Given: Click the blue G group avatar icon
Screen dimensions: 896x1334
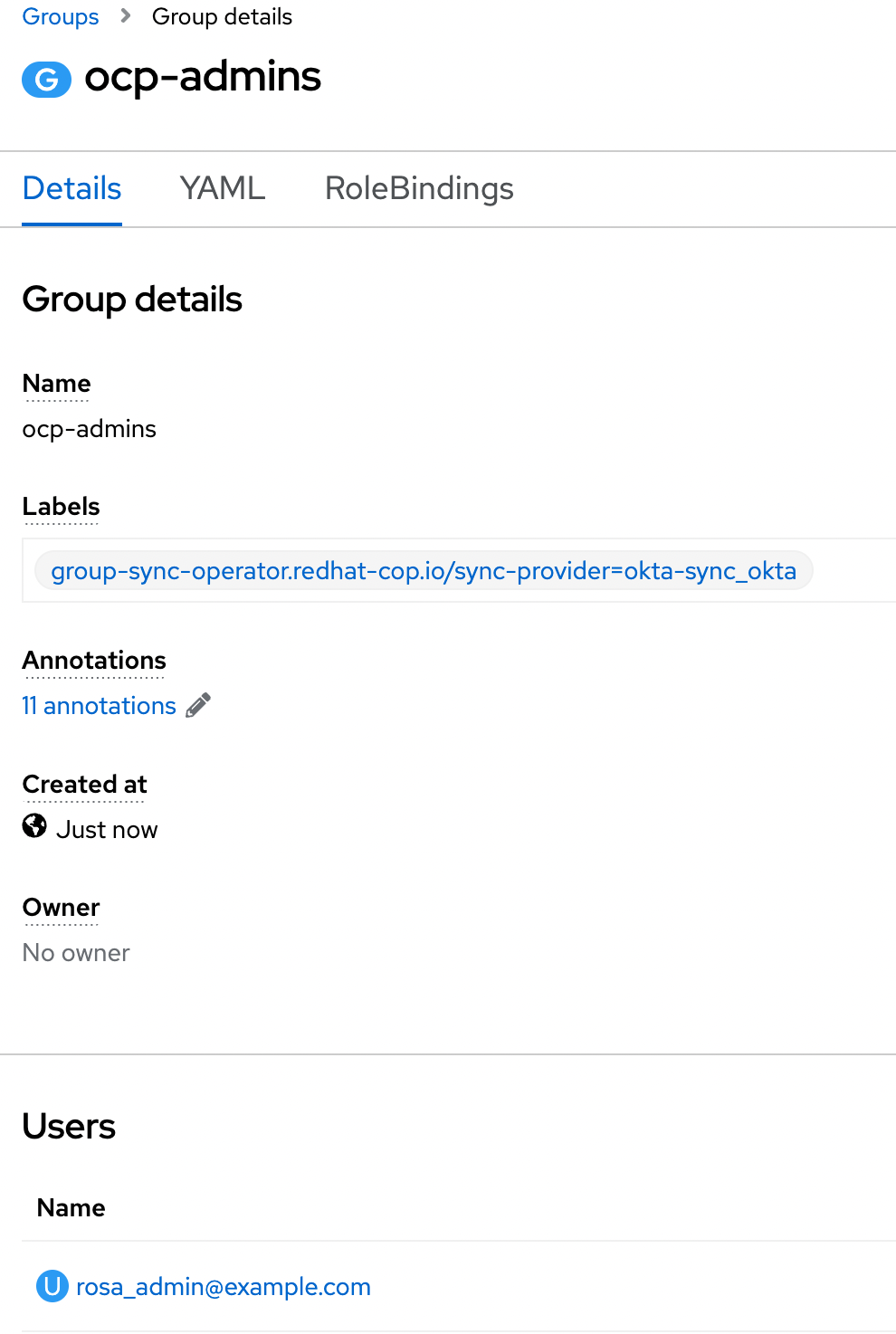Looking at the screenshot, I should [x=46, y=79].
